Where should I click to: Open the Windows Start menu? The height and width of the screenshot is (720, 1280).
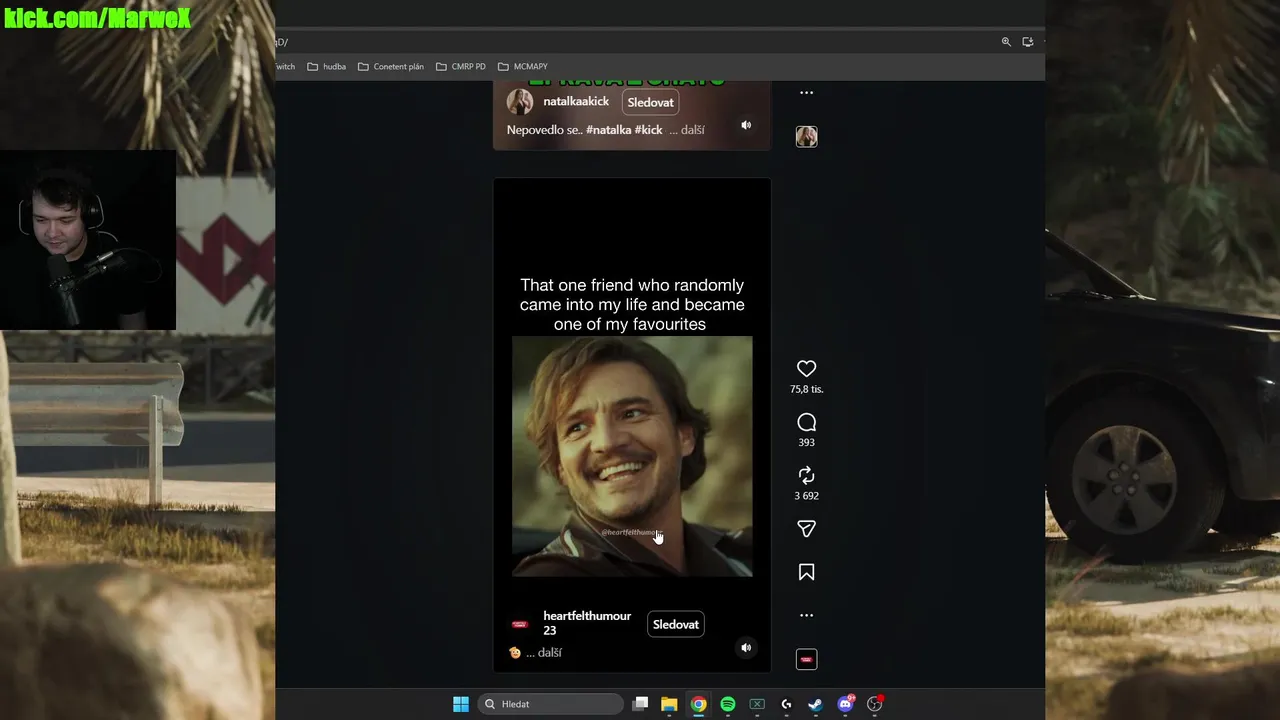tap(461, 704)
